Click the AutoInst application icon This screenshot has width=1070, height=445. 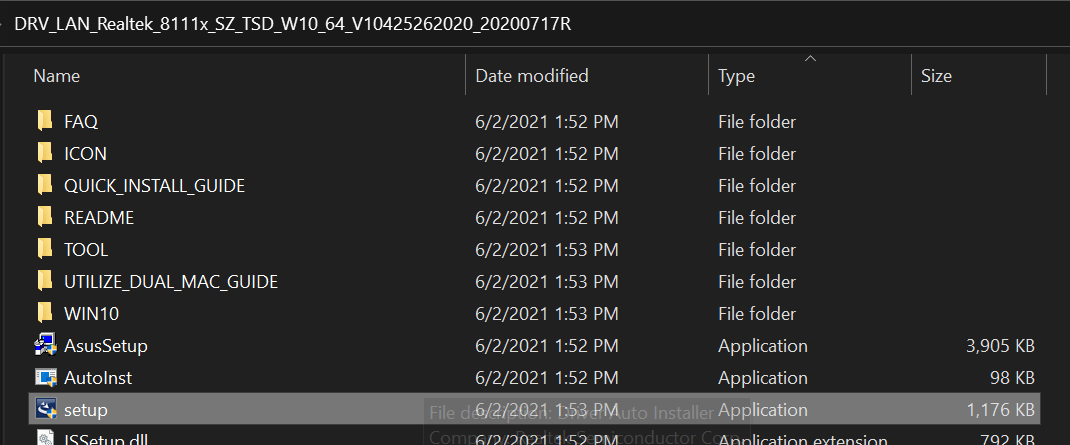click(x=45, y=378)
